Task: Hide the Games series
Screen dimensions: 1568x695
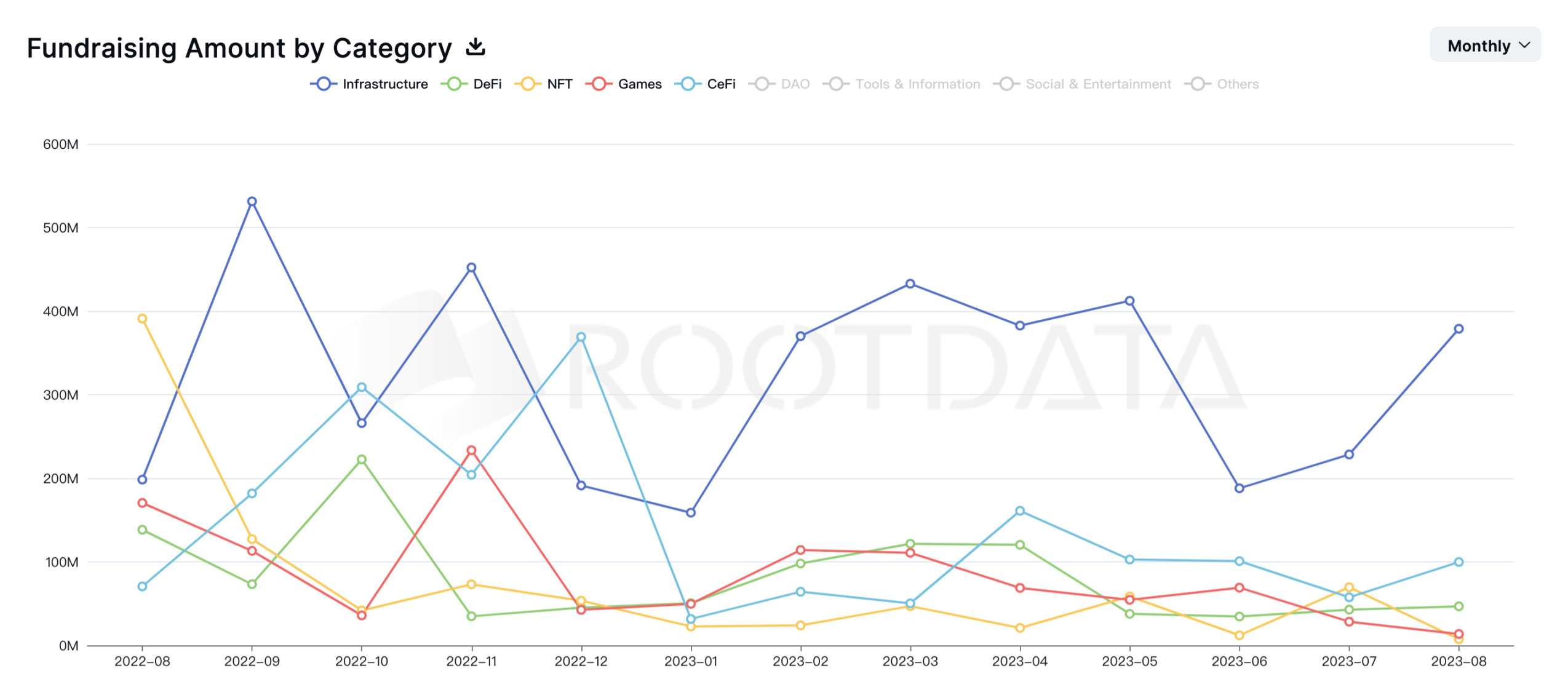Action: [623, 84]
